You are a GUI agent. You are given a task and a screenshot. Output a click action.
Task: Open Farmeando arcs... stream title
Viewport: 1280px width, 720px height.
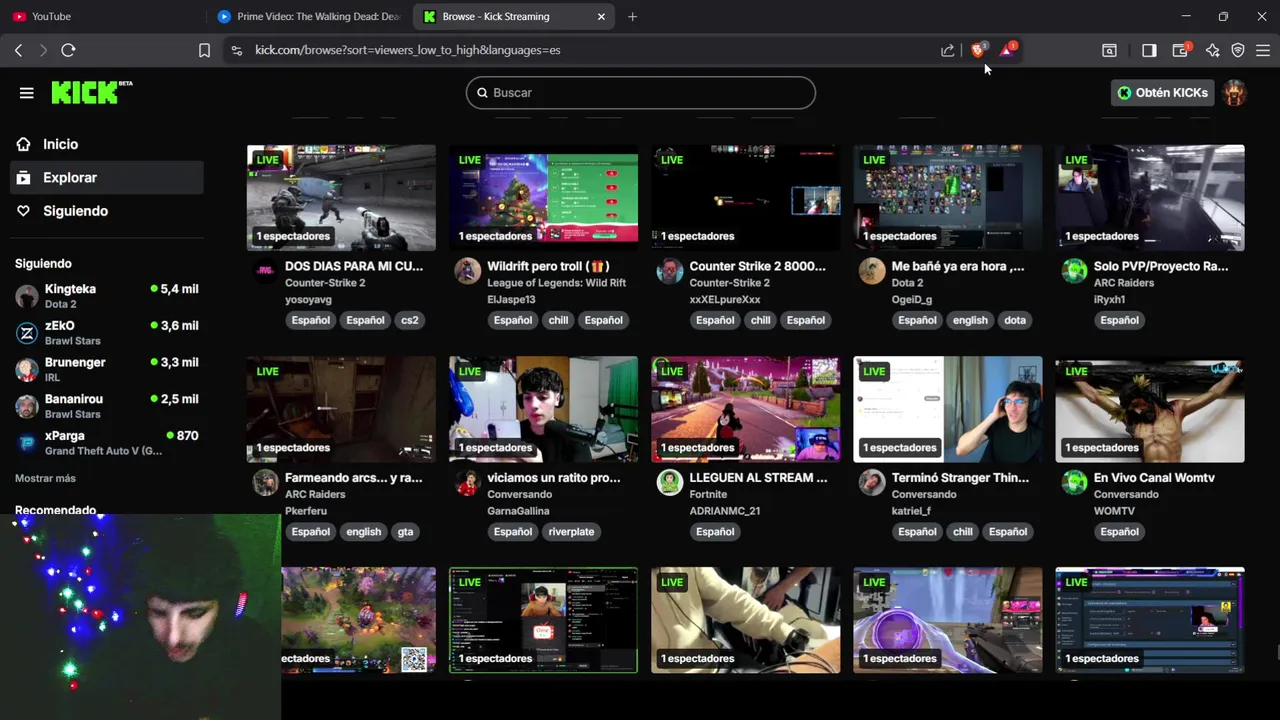[x=354, y=478]
